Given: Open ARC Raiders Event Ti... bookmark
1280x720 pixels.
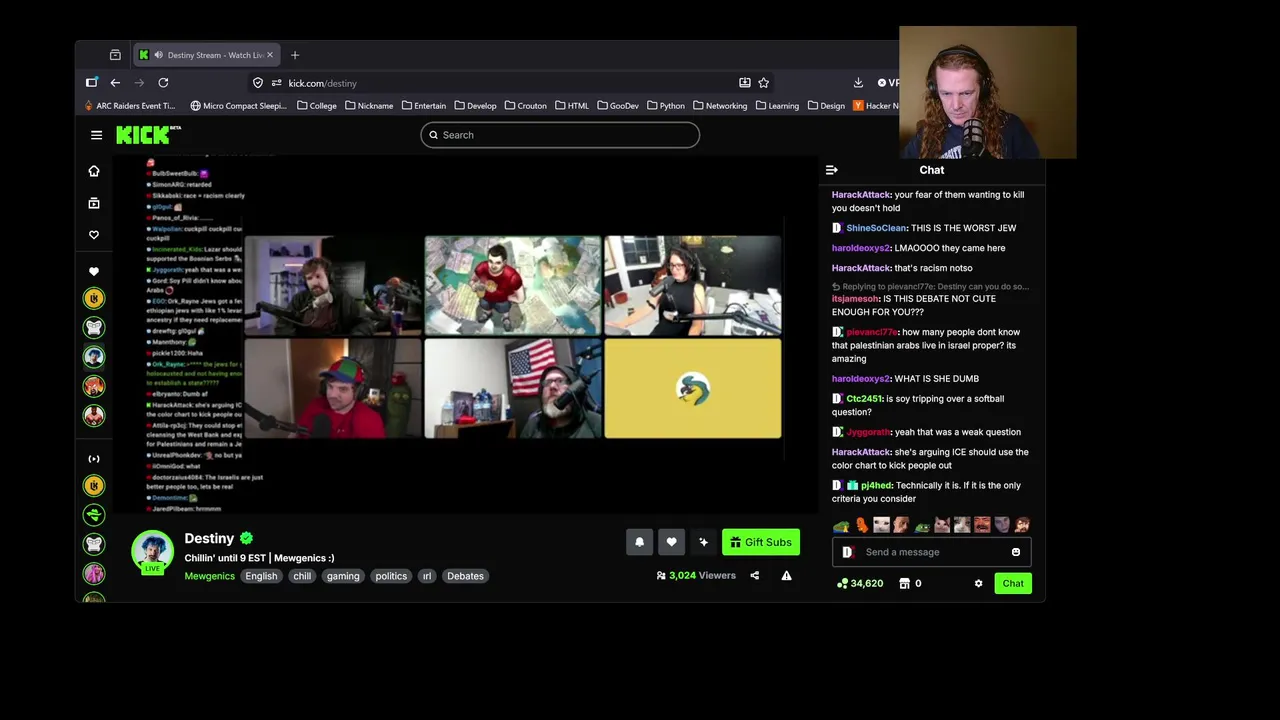Looking at the screenshot, I should pyautogui.click(x=130, y=105).
